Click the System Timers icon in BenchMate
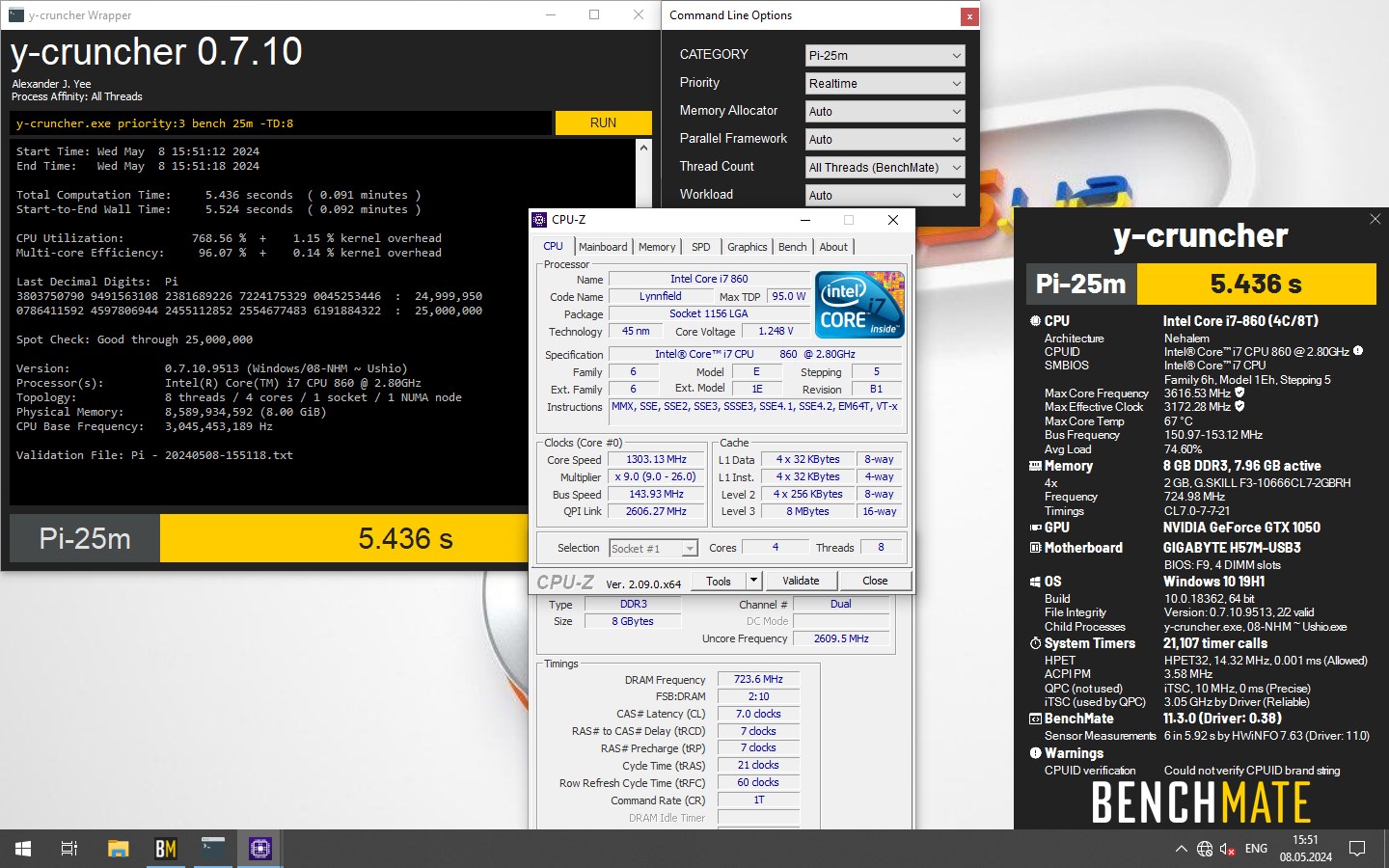The image size is (1389, 868). (1035, 643)
